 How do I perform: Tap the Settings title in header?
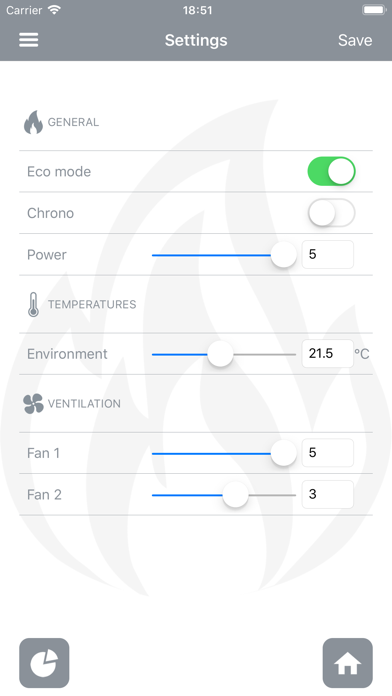click(196, 40)
